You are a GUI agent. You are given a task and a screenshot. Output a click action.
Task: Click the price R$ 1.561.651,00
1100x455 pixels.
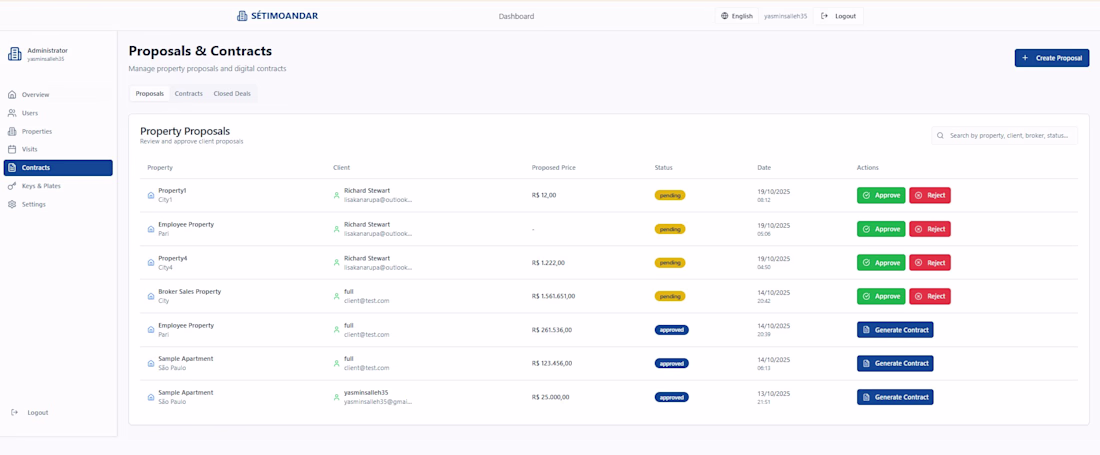(x=554, y=297)
